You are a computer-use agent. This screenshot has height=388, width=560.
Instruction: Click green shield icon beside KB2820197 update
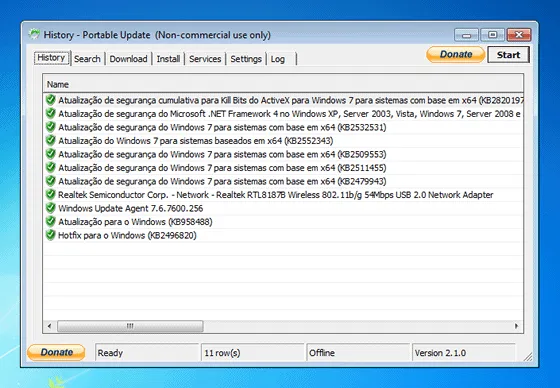coord(51,100)
